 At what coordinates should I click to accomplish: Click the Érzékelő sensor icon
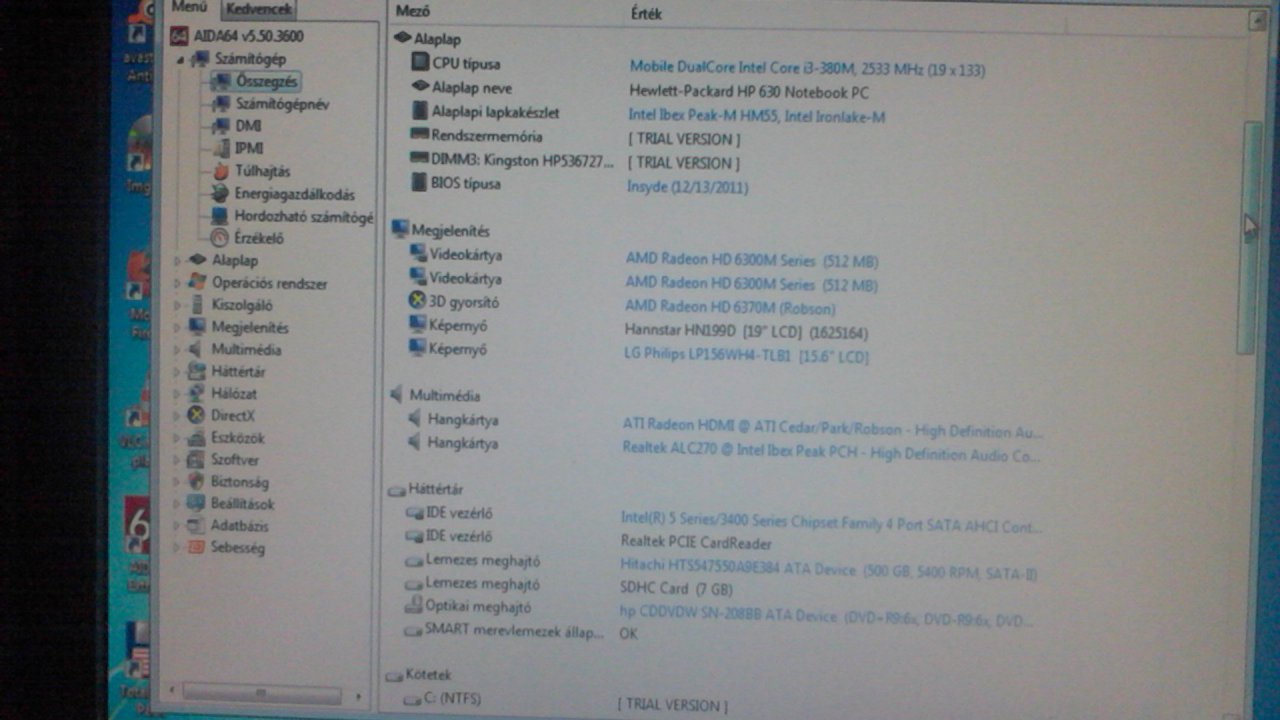click(x=220, y=238)
